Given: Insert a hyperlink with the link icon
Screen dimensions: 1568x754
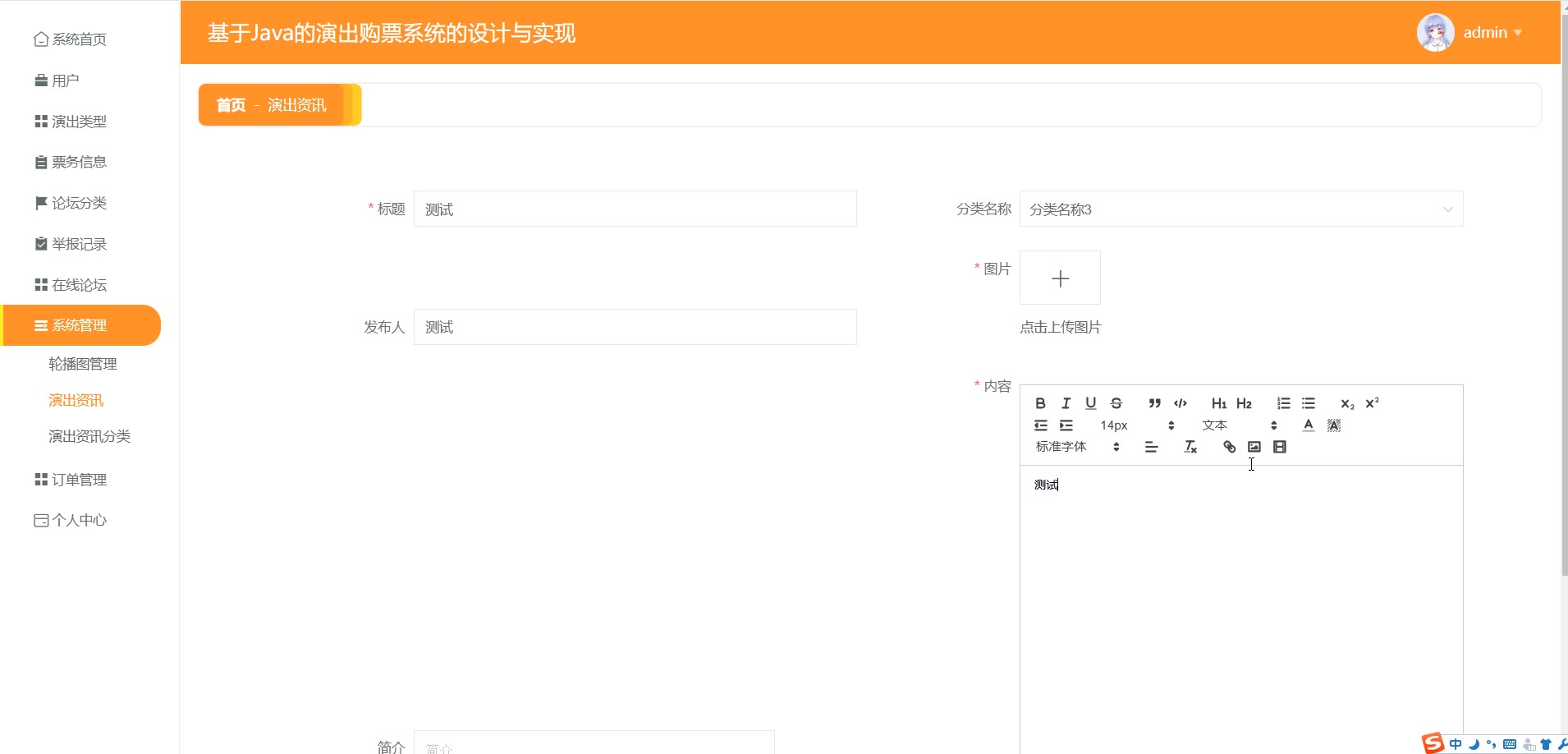Looking at the screenshot, I should [1229, 447].
